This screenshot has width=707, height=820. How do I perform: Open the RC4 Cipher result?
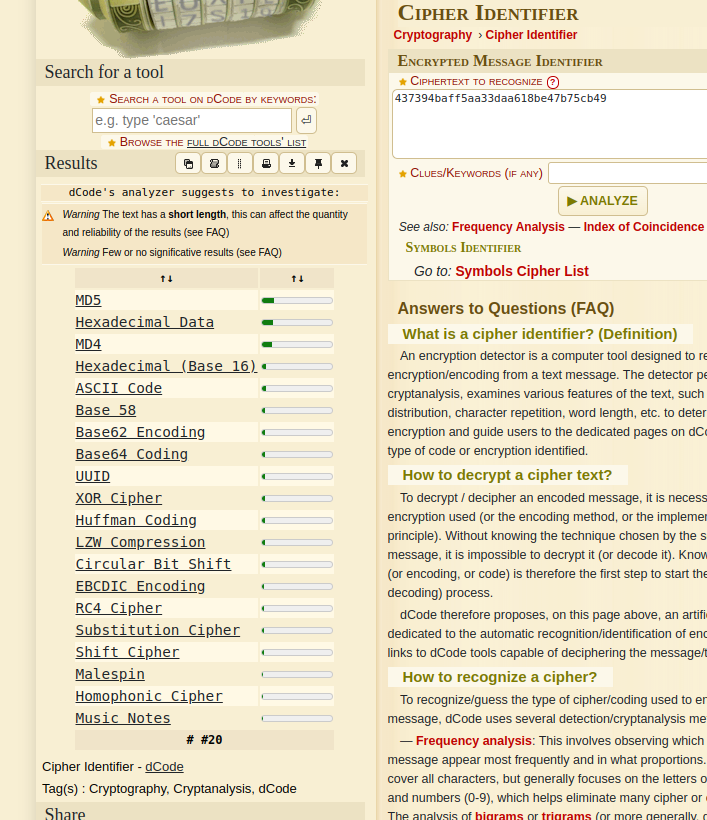pyautogui.click(x=119, y=608)
